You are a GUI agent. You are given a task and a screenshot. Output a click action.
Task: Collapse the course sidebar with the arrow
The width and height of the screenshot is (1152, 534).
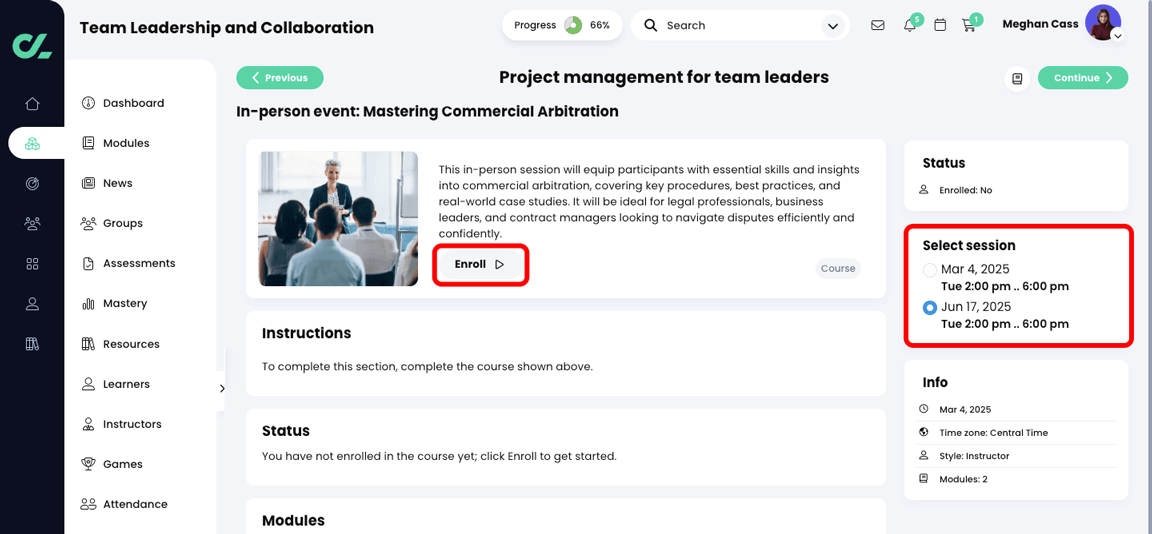coord(222,389)
